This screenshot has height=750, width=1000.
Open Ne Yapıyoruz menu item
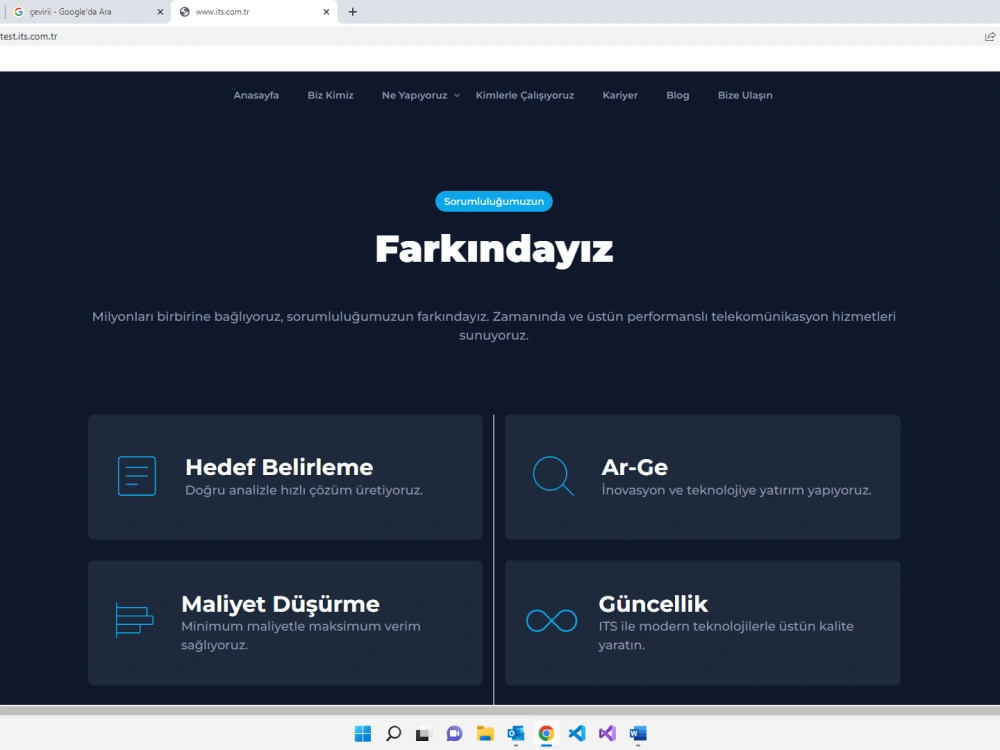click(415, 95)
